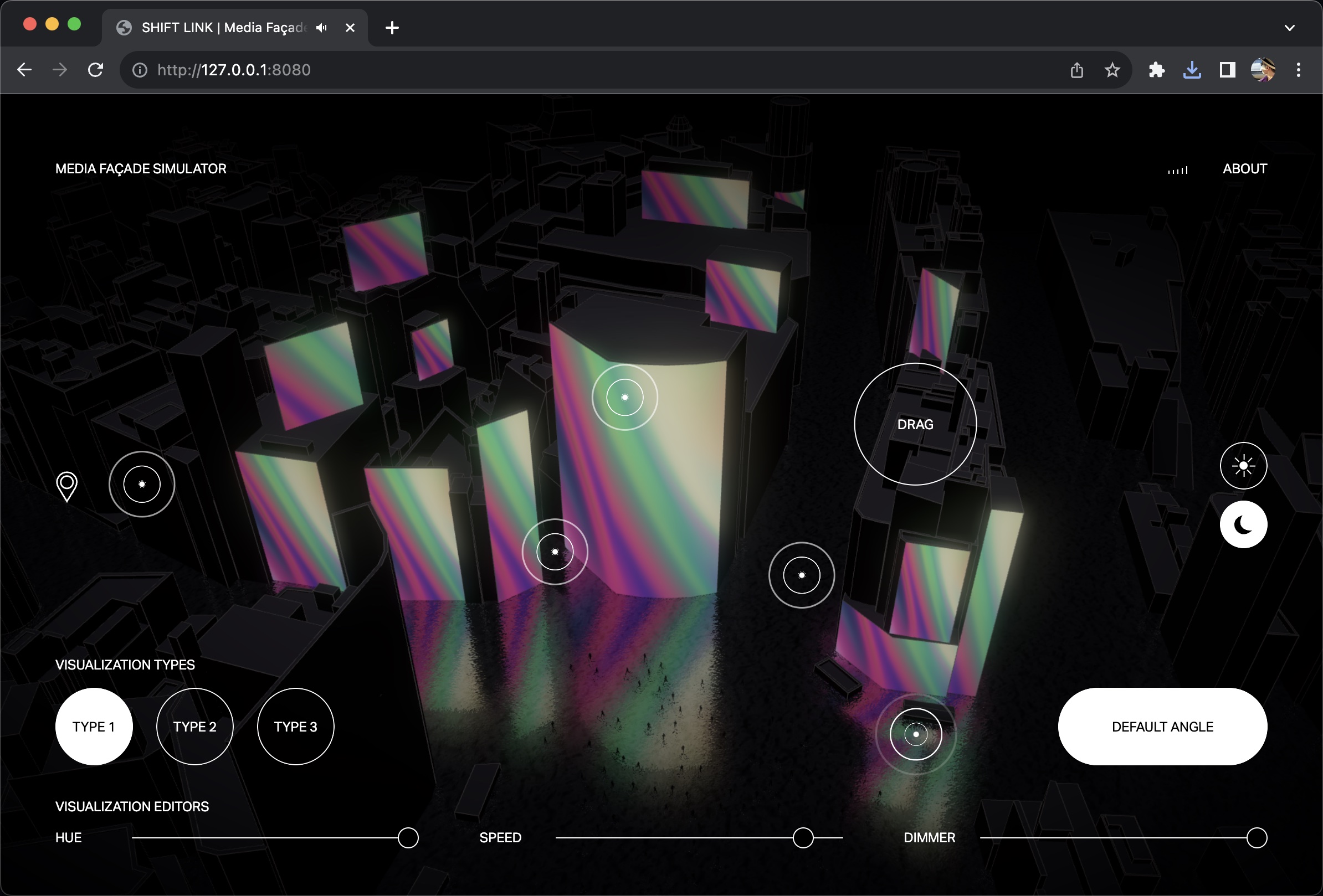Click the location pin marker icon
The width and height of the screenshot is (1323, 896).
(66, 486)
